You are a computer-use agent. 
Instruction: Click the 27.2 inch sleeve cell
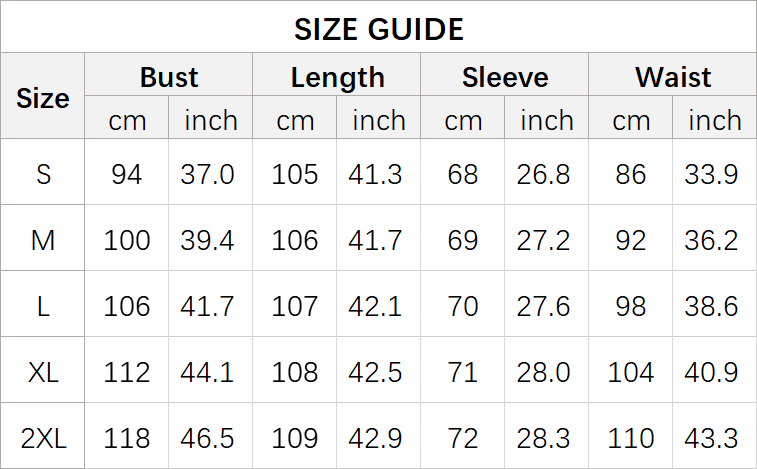[544, 240]
